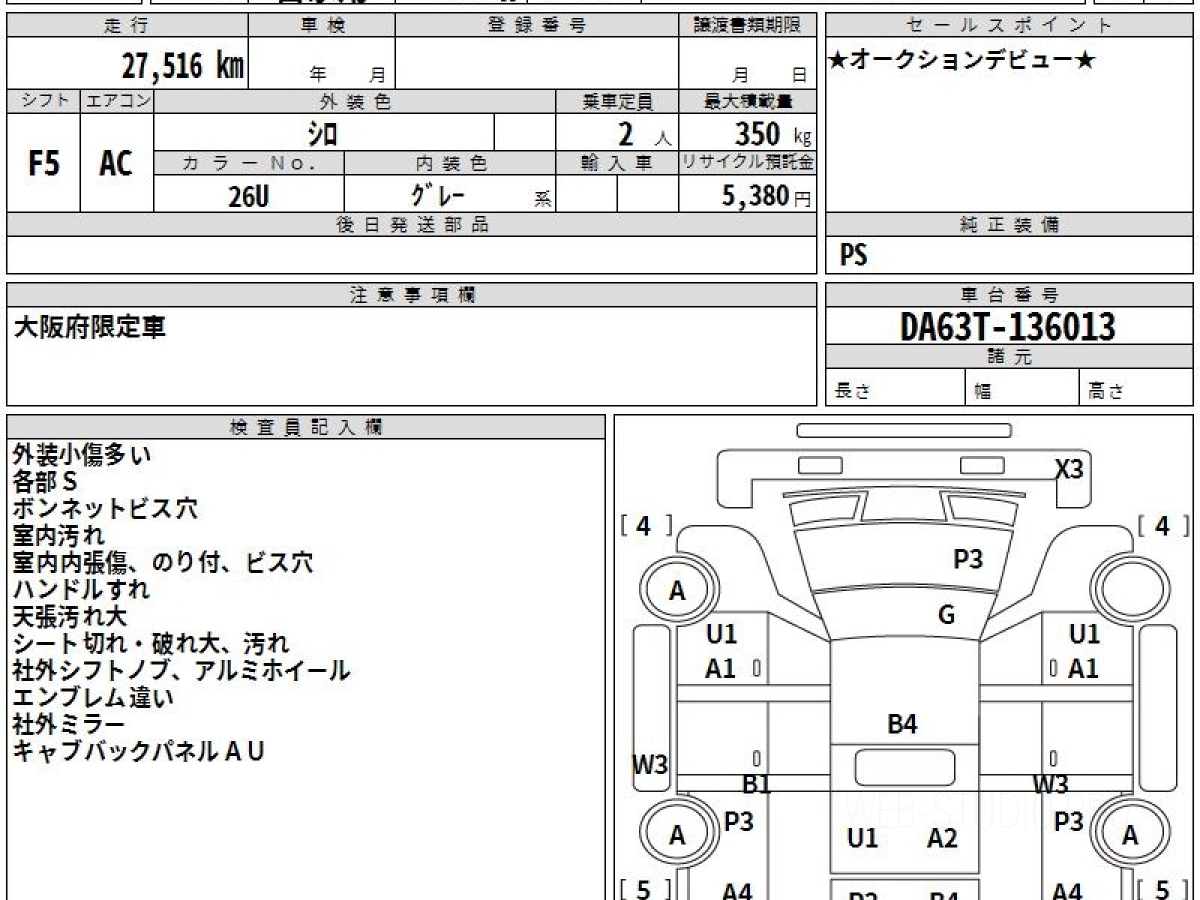Select note 室内内張傷、のり付、ビス穴
Screen dimensions: 1200x900
(163, 563)
